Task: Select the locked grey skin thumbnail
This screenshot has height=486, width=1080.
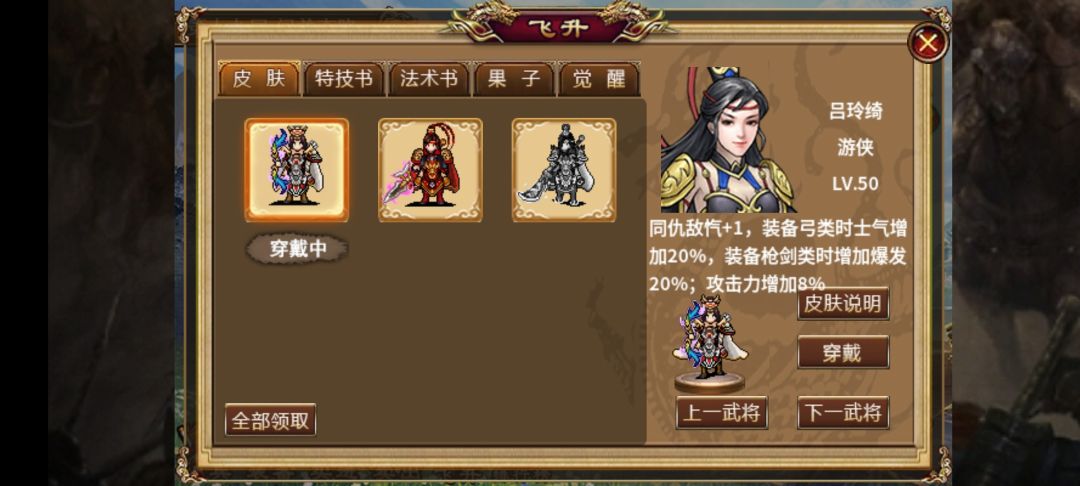Action: 564,170
